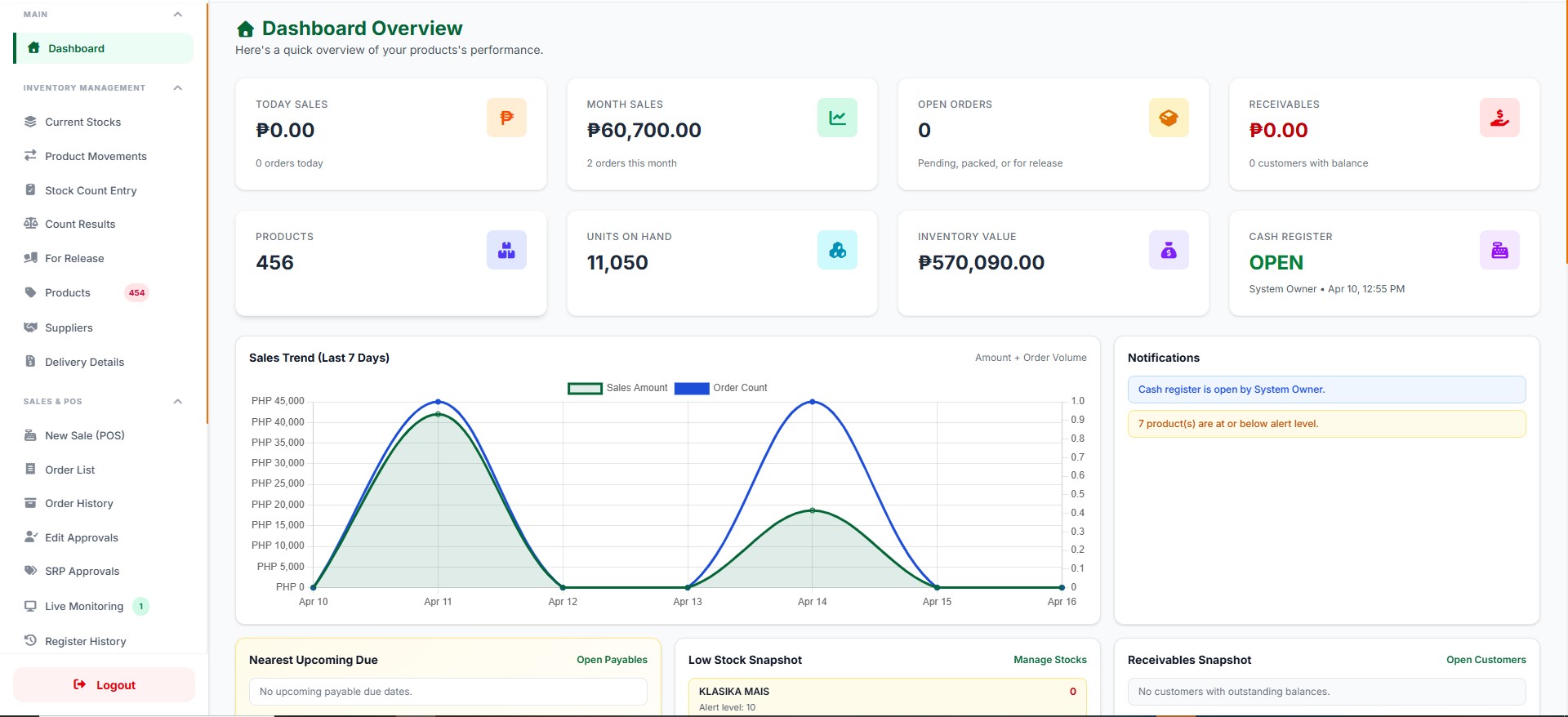Click the KLASIKA MAIS low stock item
The width and height of the screenshot is (1568, 717).
tap(887, 697)
